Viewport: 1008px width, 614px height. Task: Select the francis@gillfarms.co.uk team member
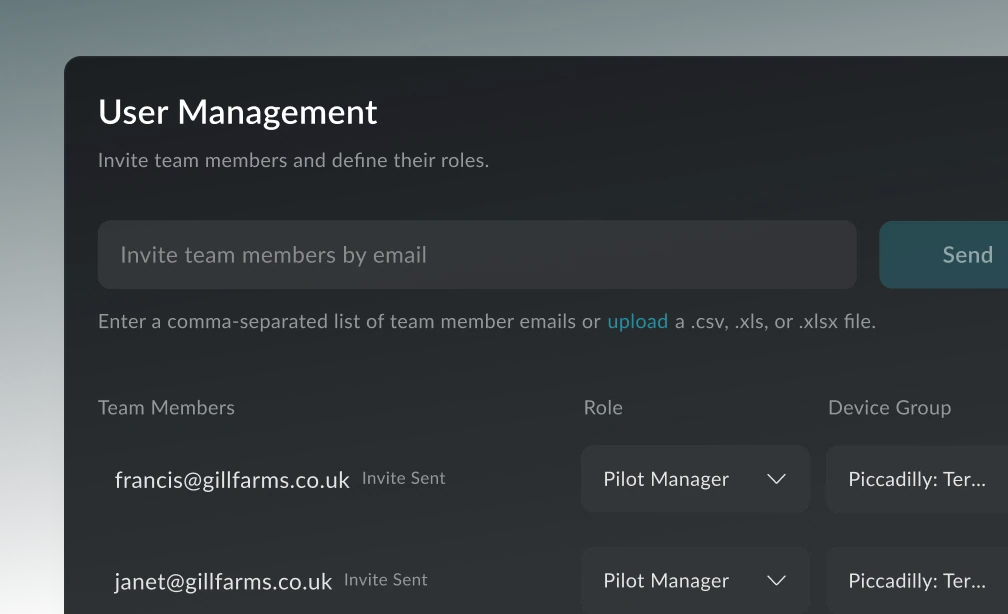[232, 480]
